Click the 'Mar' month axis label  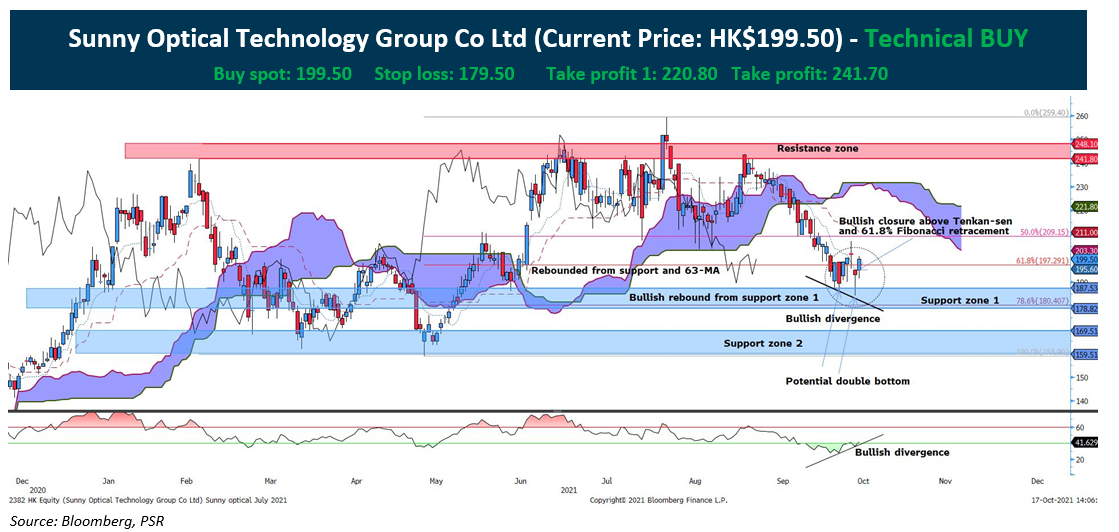(x=270, y=482)
